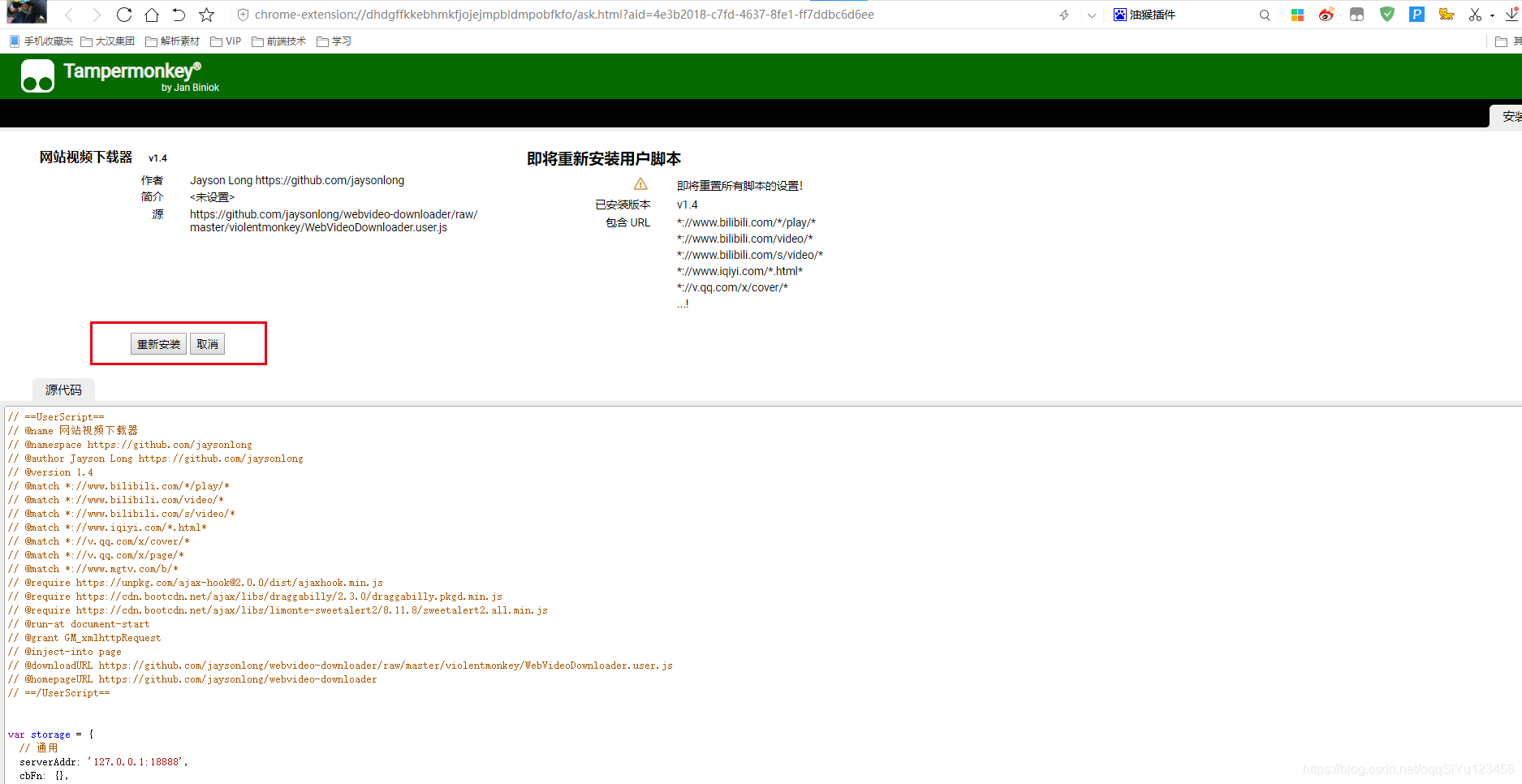The image size is (1522, 784).
Task: Open the downloads arrow icon
Action: [x=1512, y=15]
